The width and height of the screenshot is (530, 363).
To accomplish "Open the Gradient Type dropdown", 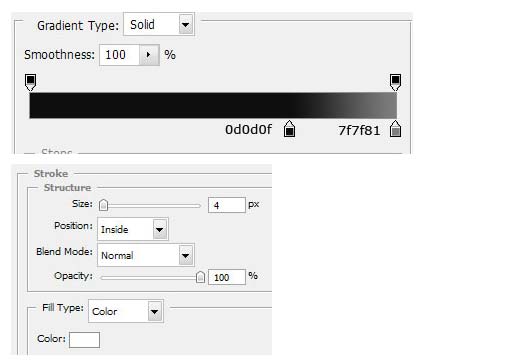I will pyautogui.click(x=159, y=24).
